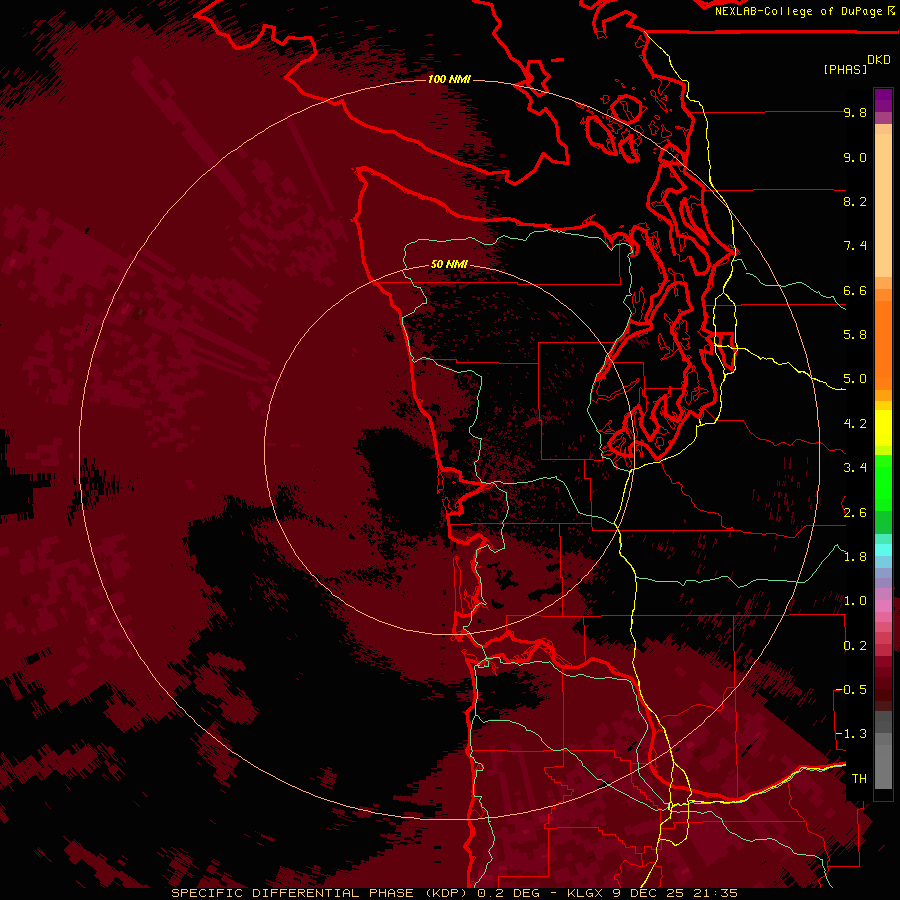This screenshot has height=900, width=900.
Task: Click the DKD legend title
Action: pyautogui.click(x=879, y=60)
